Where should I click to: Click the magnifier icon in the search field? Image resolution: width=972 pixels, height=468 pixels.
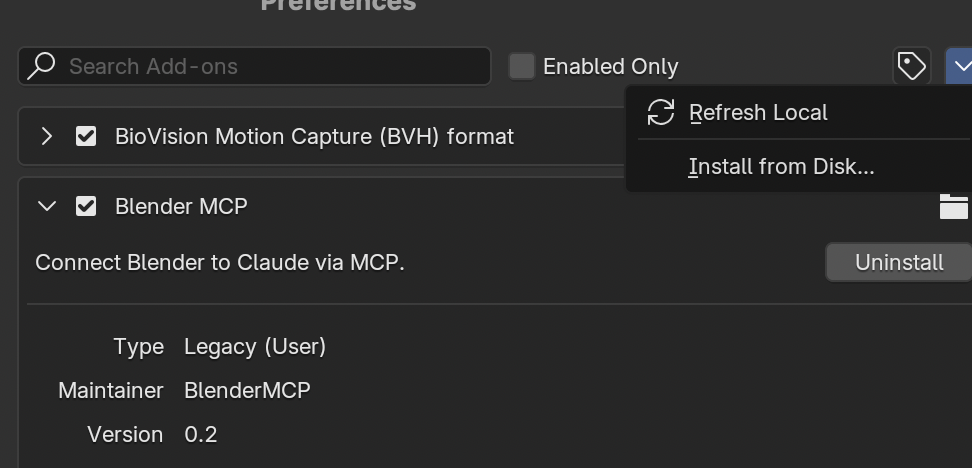(42, 66)
